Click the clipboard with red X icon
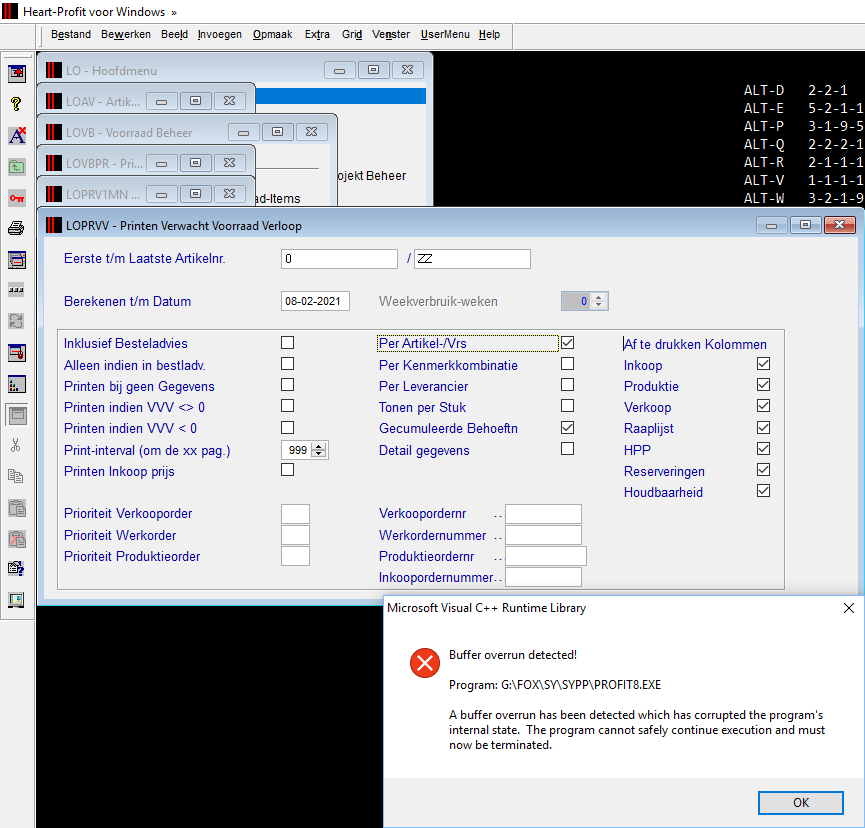 click(17, 538)
